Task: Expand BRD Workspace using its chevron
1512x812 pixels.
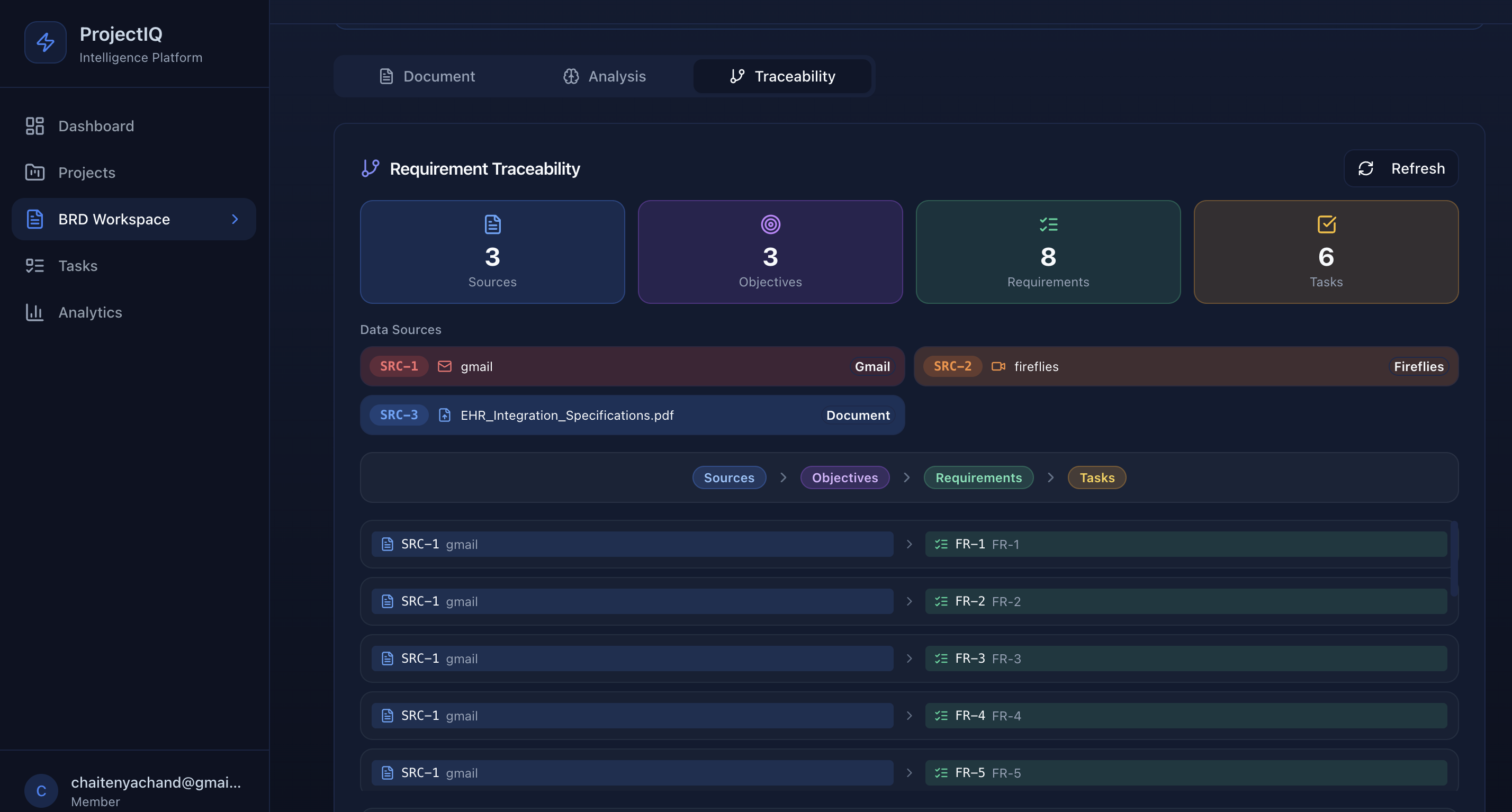Action: tap(235, 219)
